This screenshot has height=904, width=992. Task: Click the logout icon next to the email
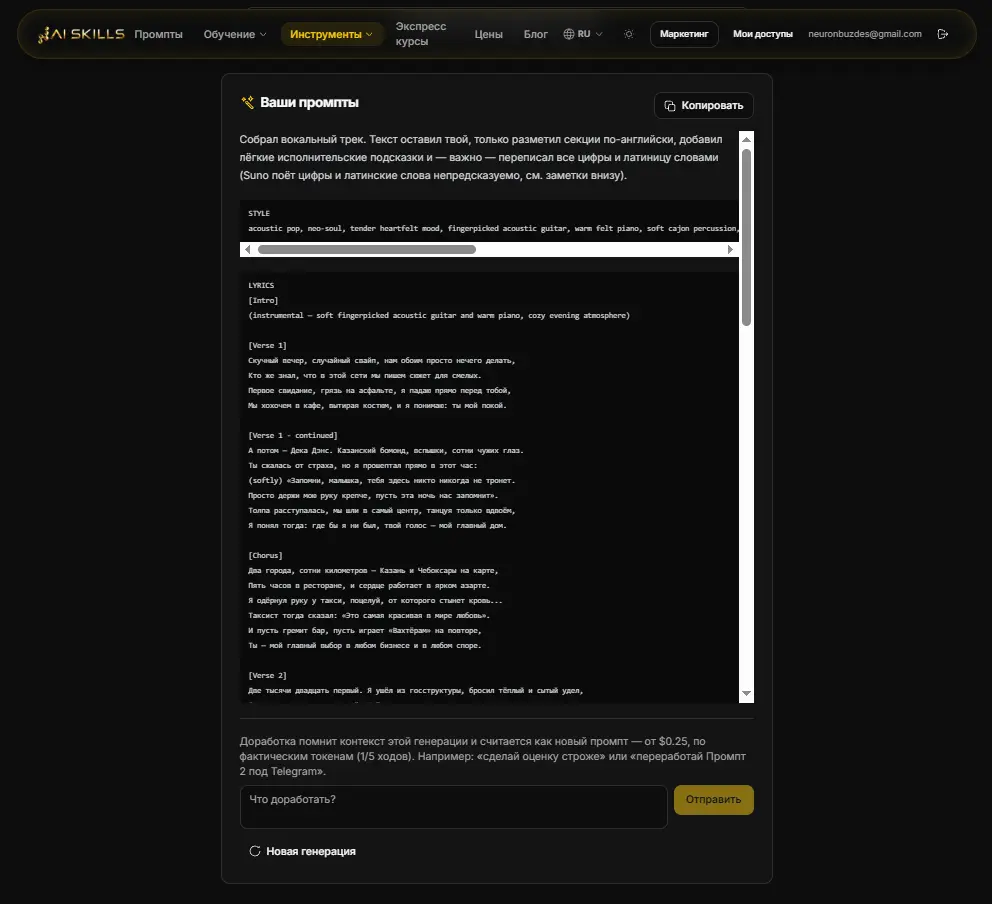pos(943,34)
